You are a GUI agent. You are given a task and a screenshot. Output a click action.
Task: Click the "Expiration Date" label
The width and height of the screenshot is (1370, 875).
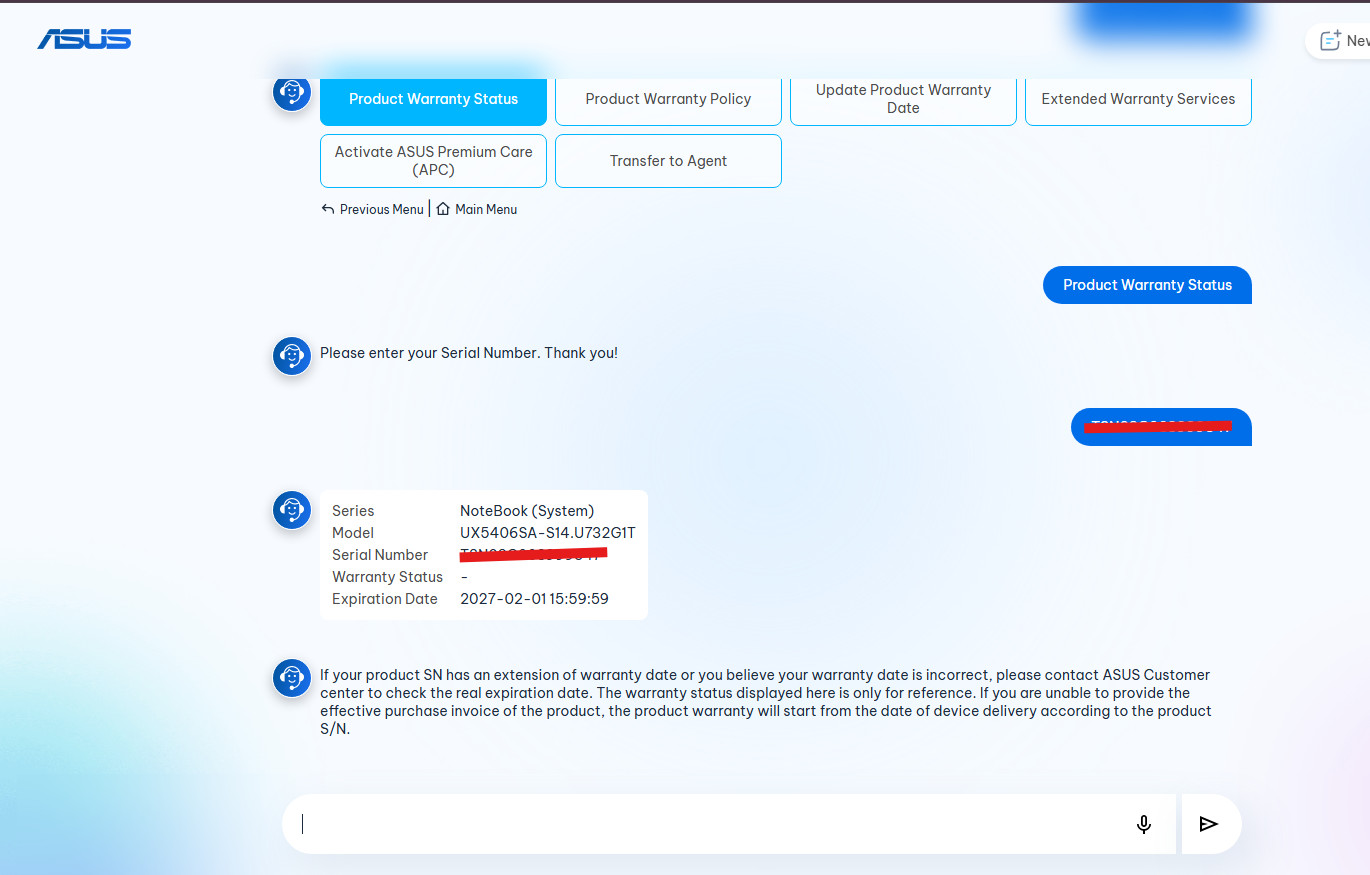pos(385,599)
